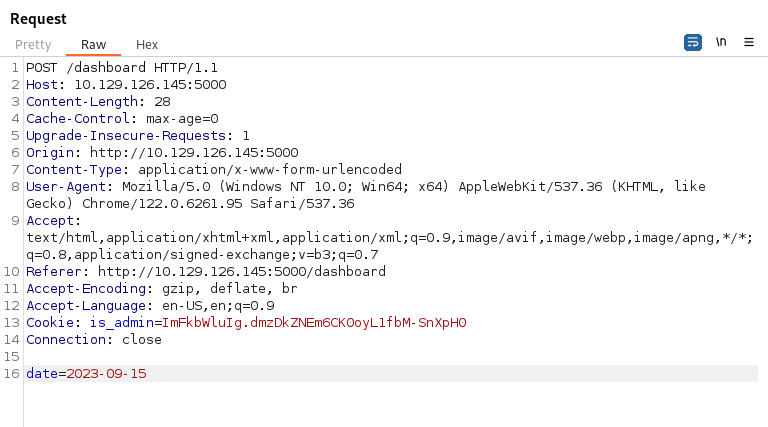Click the Accept-Encoding header line
The height and width of the screenshot is (427, 768).
(x=162, y=289)
